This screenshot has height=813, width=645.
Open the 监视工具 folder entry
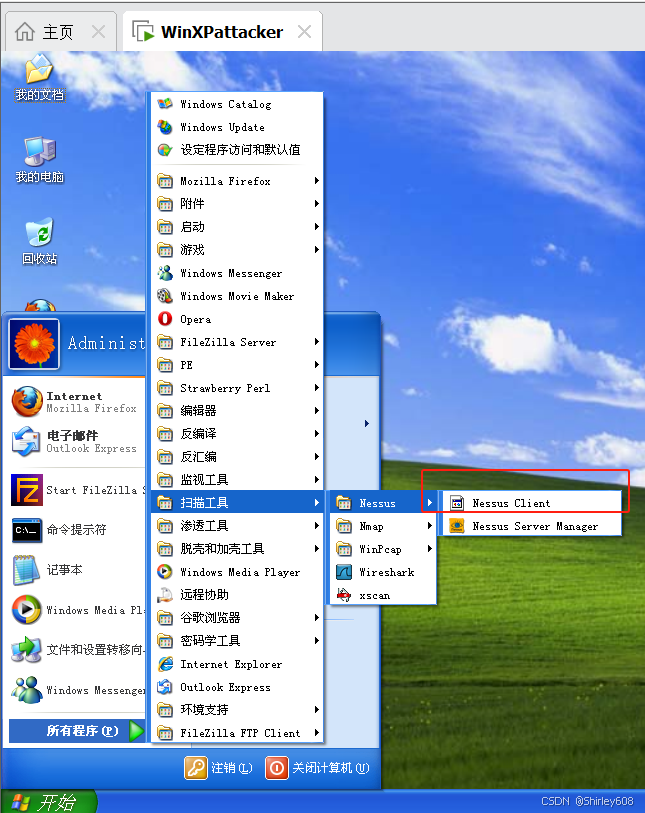237,480
